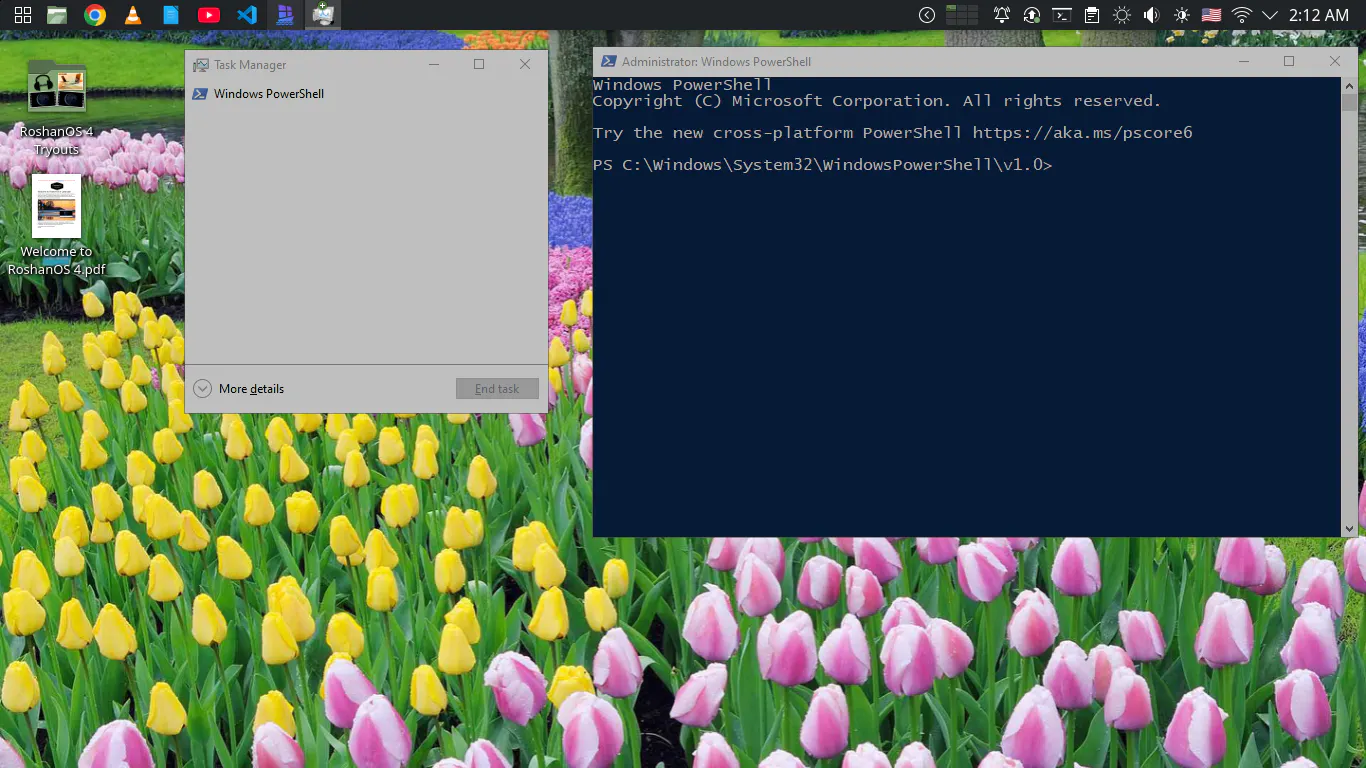Minimize the Administrator PowerShell window

[x=1244, y=61]
